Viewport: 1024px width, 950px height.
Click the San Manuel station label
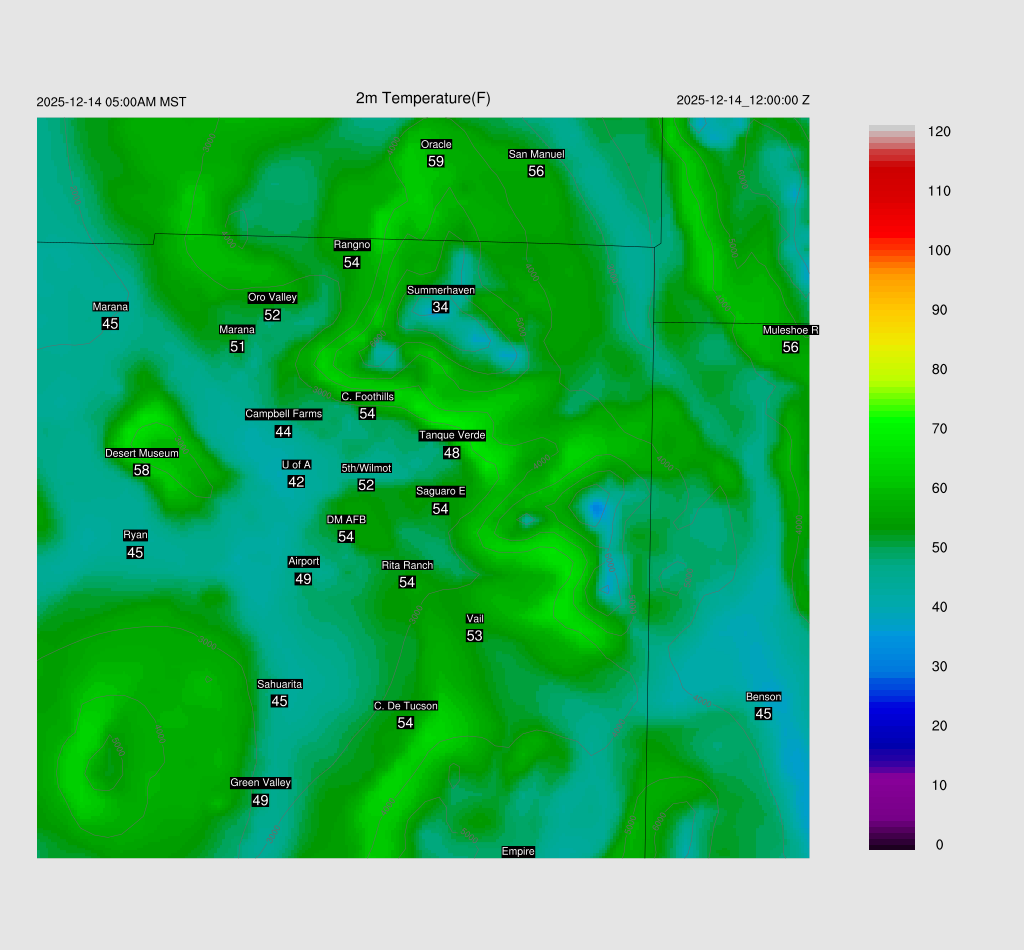pyautogui.click(x=536, y=154)
